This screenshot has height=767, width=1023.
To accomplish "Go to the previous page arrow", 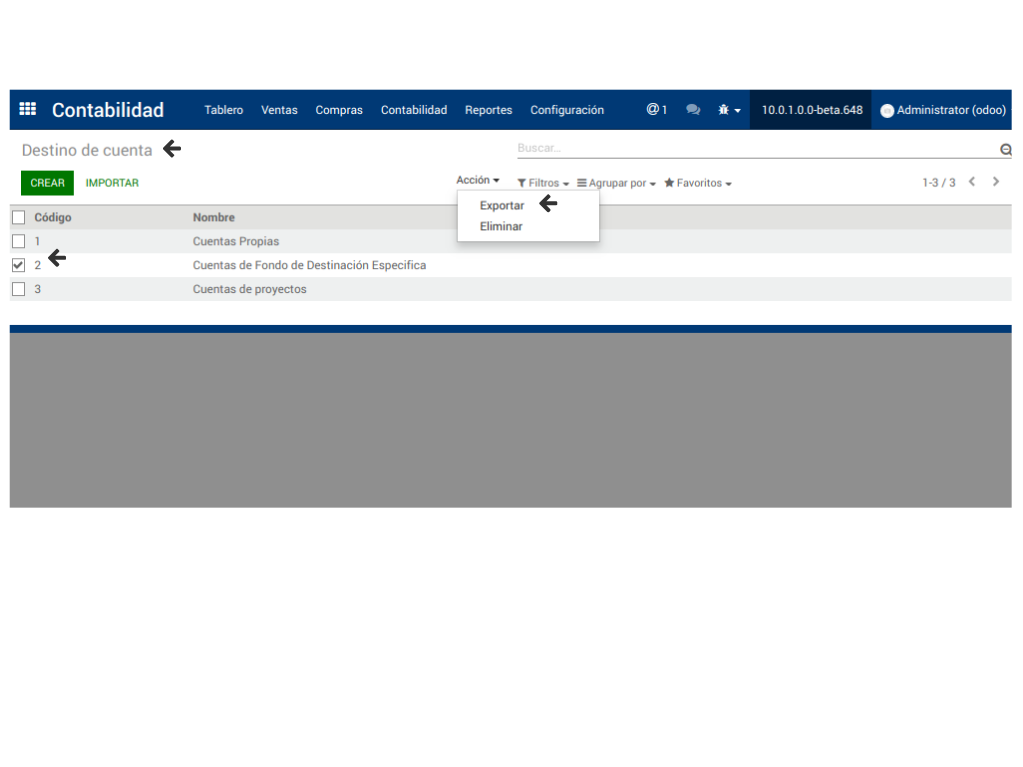I will click(x=972, y=182).
